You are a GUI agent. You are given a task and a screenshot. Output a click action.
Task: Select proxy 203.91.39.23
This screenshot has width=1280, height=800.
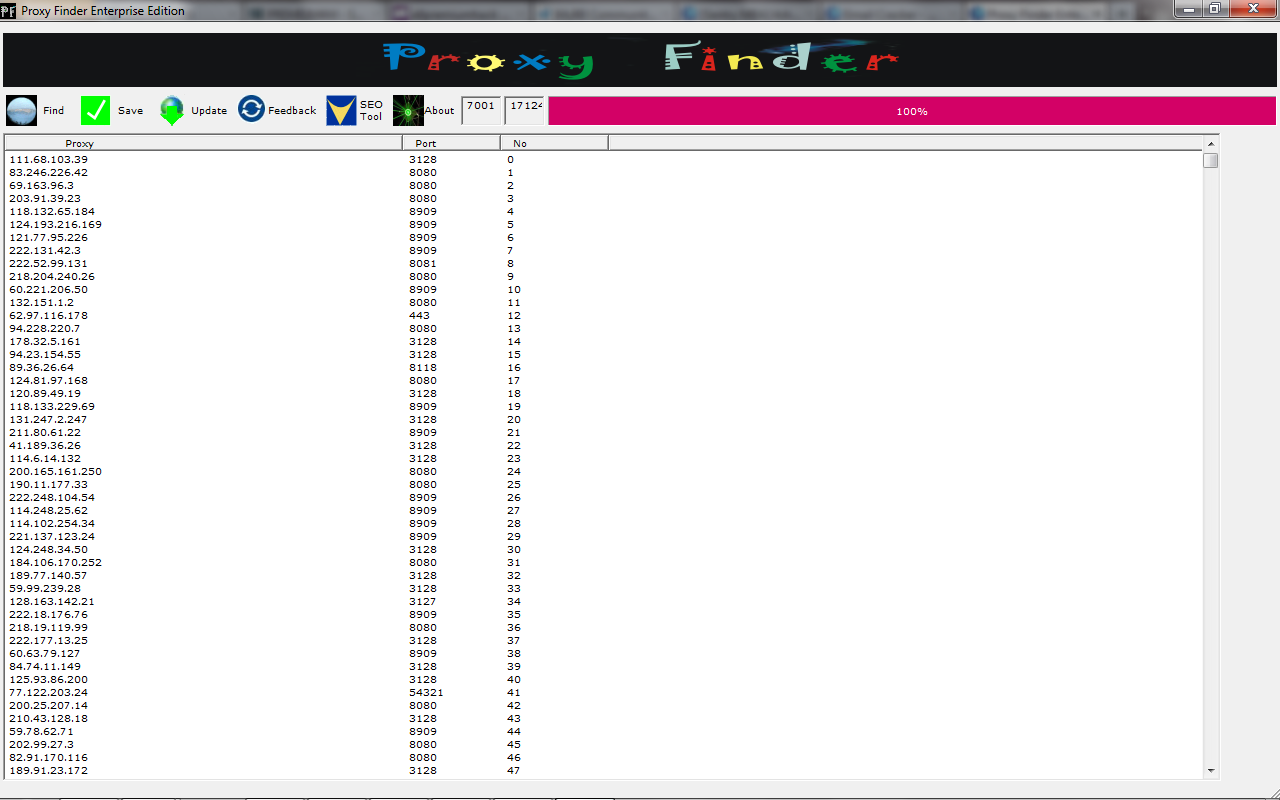coord(45,198)
